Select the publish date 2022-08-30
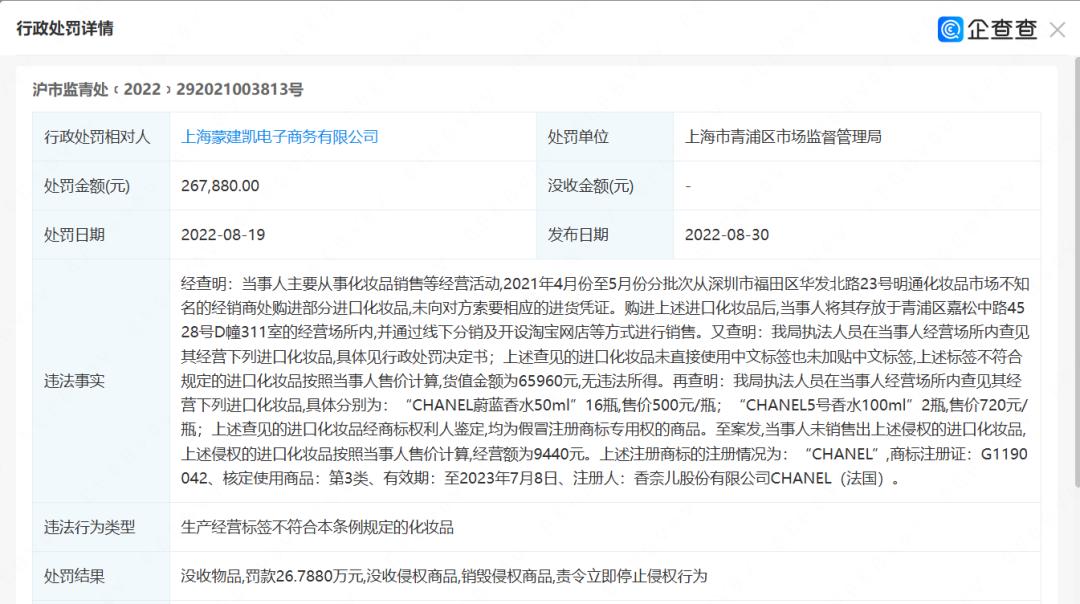1080x604 pixels. click(x=727, y=235)
